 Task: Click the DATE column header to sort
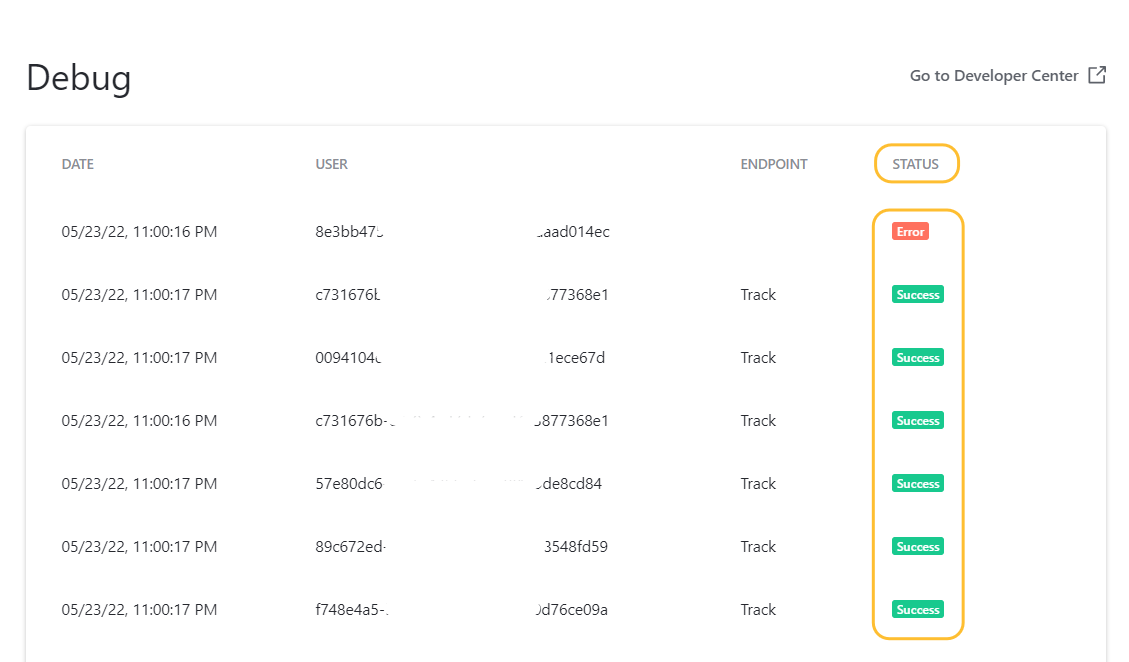[x=77, y=164]
